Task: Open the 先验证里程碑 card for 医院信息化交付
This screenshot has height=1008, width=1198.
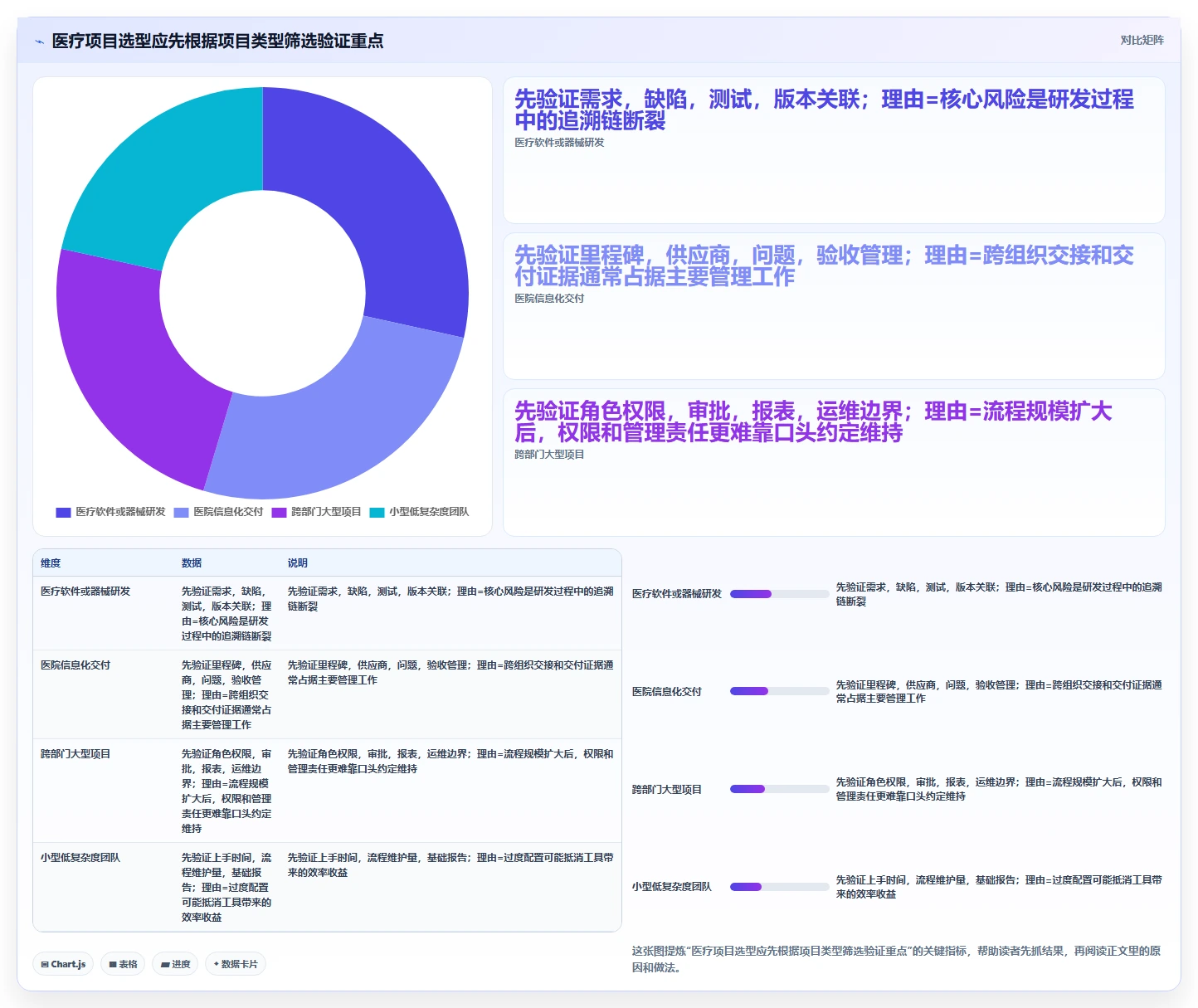Action: [x=834, y=306]
